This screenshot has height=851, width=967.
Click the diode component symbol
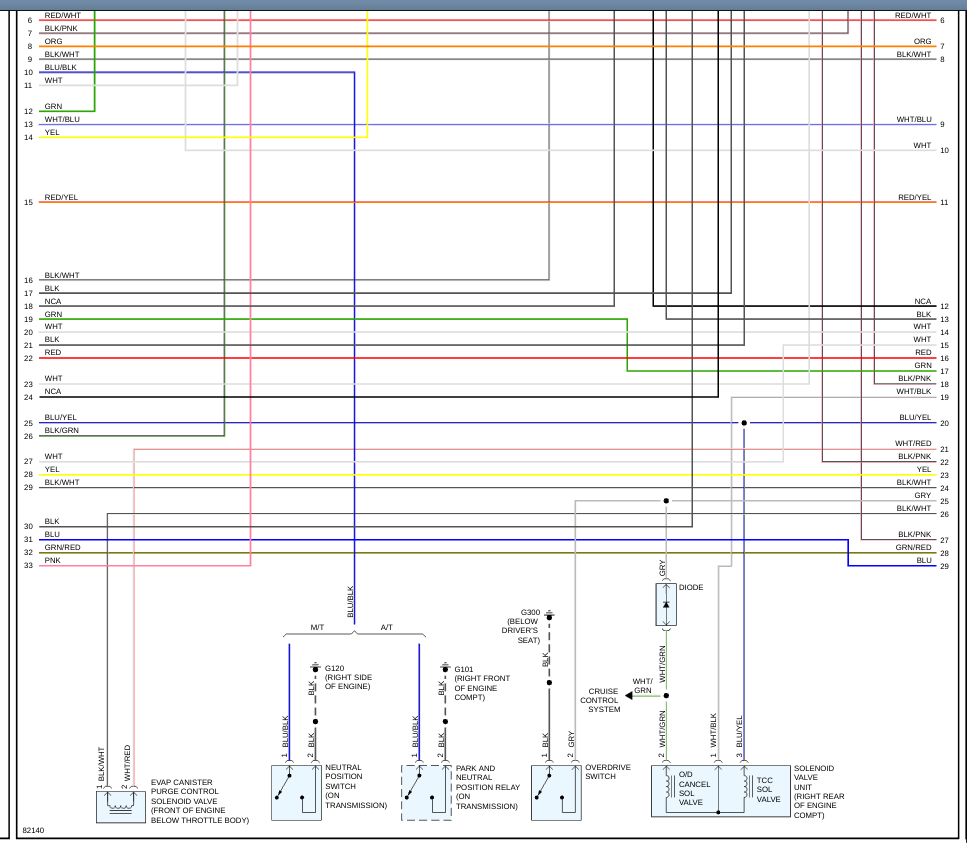point(666,604)
